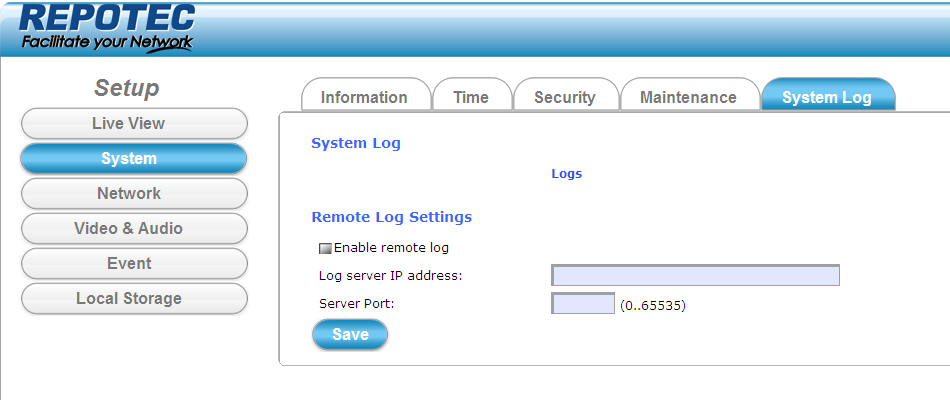Click the Remote Log Settings heading
The height and width of the screenshot is (400, 950).
(391, 217)
